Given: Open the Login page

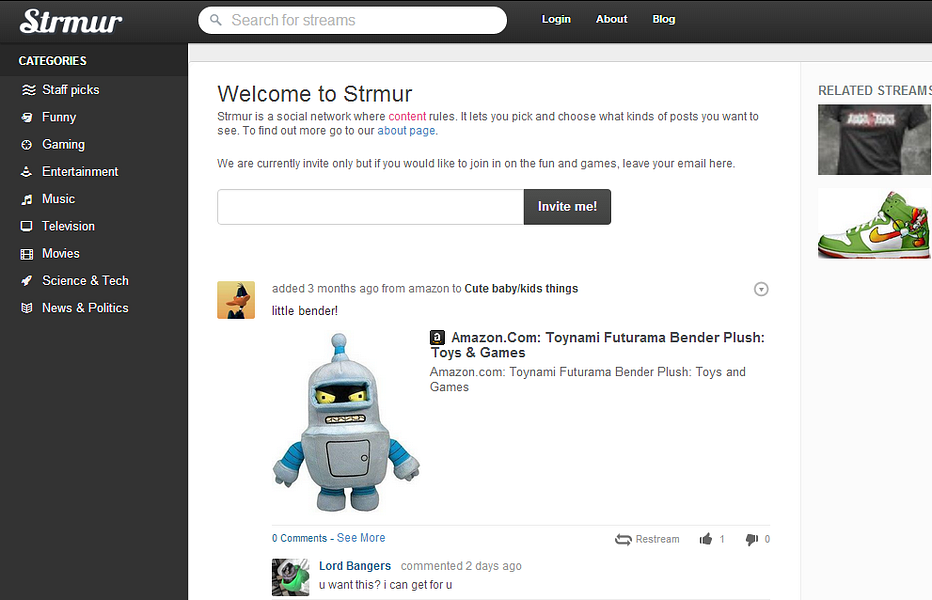Looking at the screenshot, I should click(x=556, y=19).
